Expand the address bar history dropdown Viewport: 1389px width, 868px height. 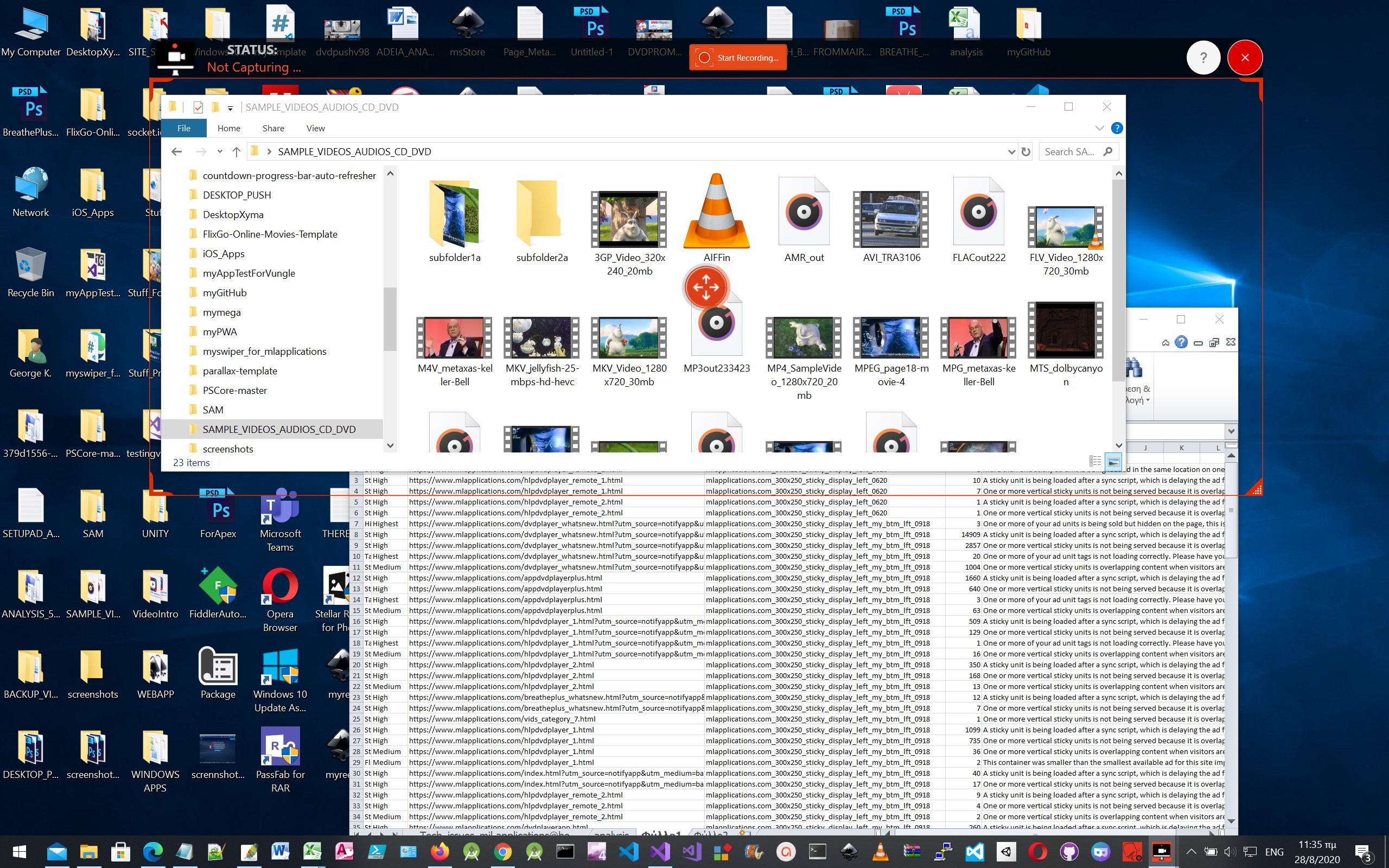coord(1011,151)
